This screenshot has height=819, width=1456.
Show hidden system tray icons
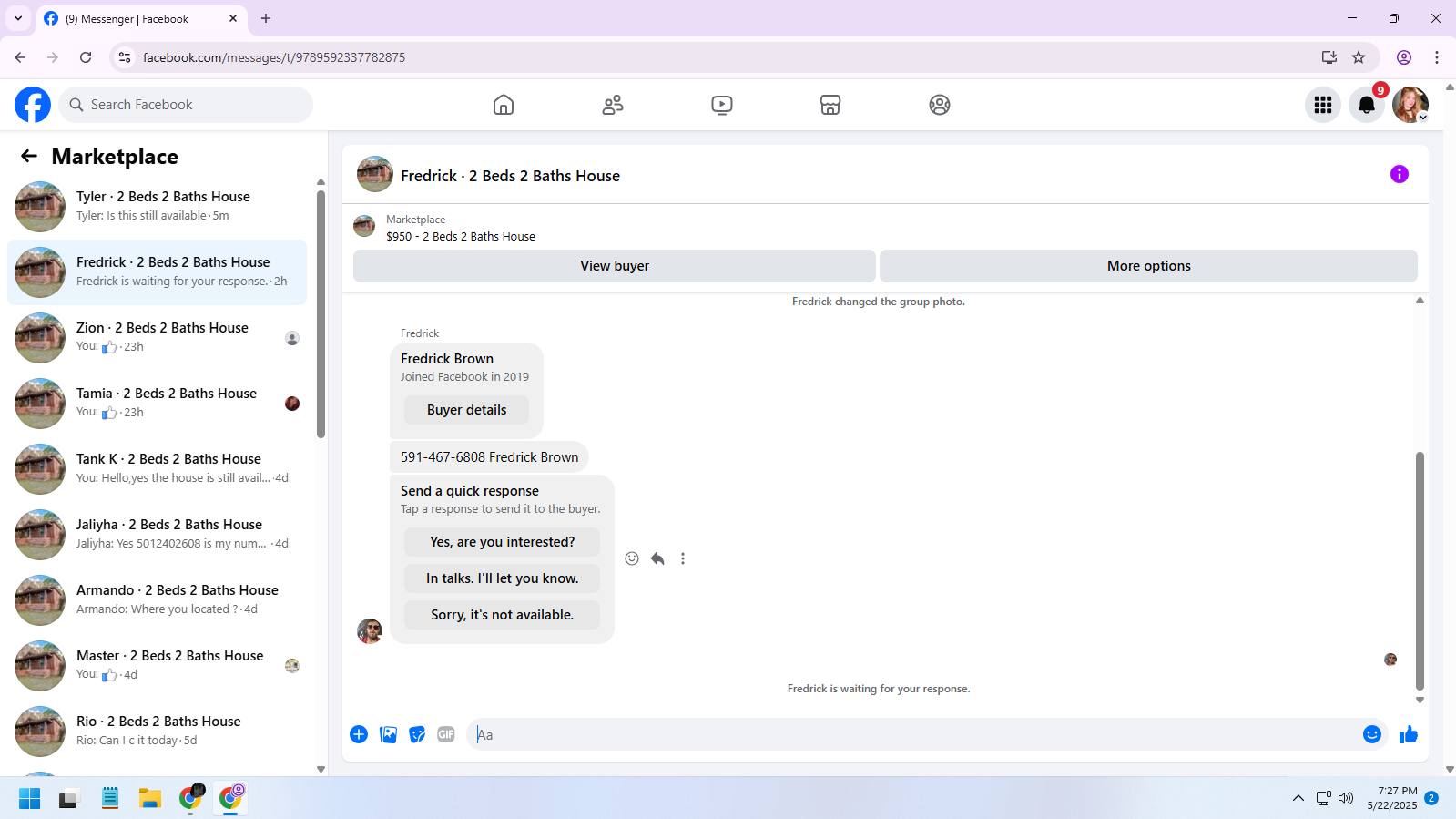pyautogui.click(x=1298, y=798)
